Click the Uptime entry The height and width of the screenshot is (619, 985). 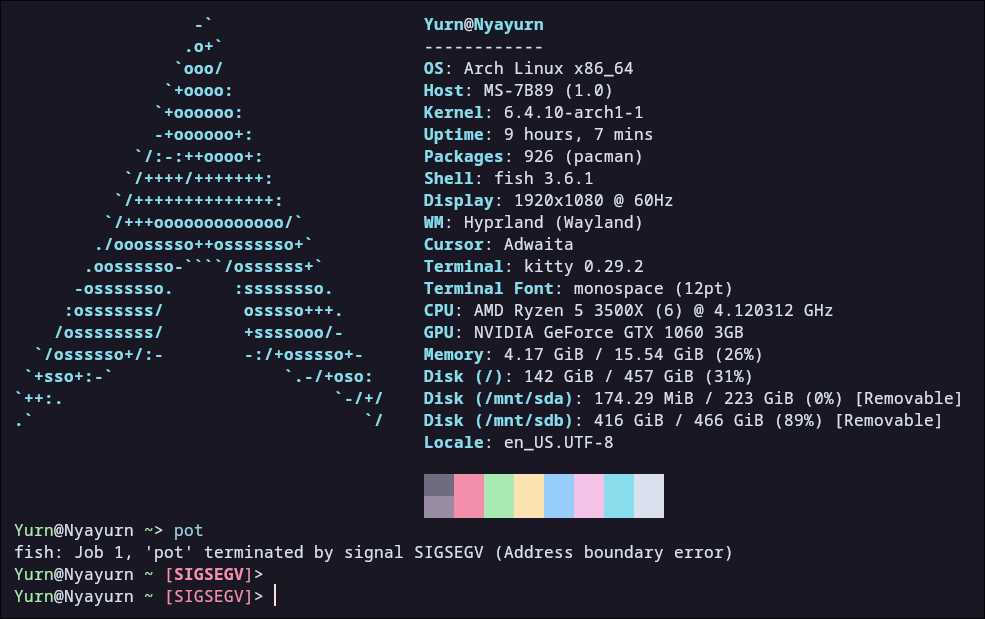(540, 134)
